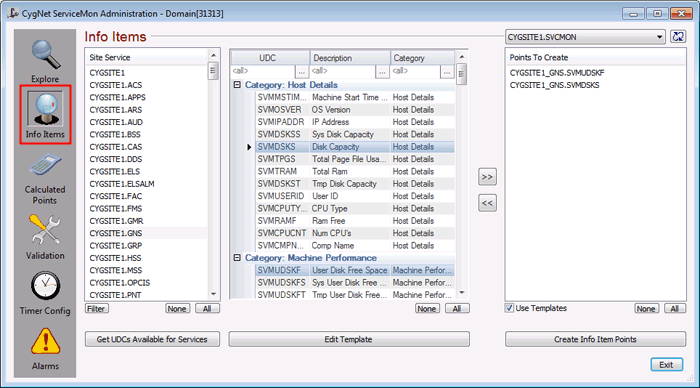Viewport: 700px width, 388px height.
Task: Click All under Points To Create
Action: [x=675, y=309]
